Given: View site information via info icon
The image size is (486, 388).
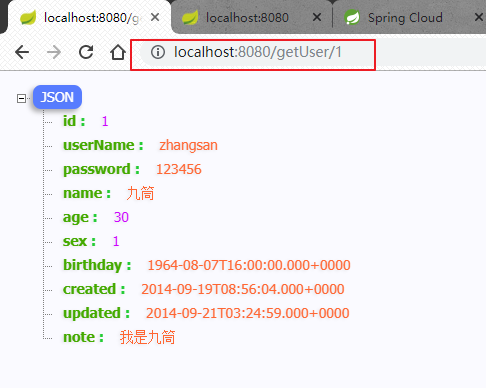Looking at the screenshot, I should pyautogui.click(x=158, y=52).
